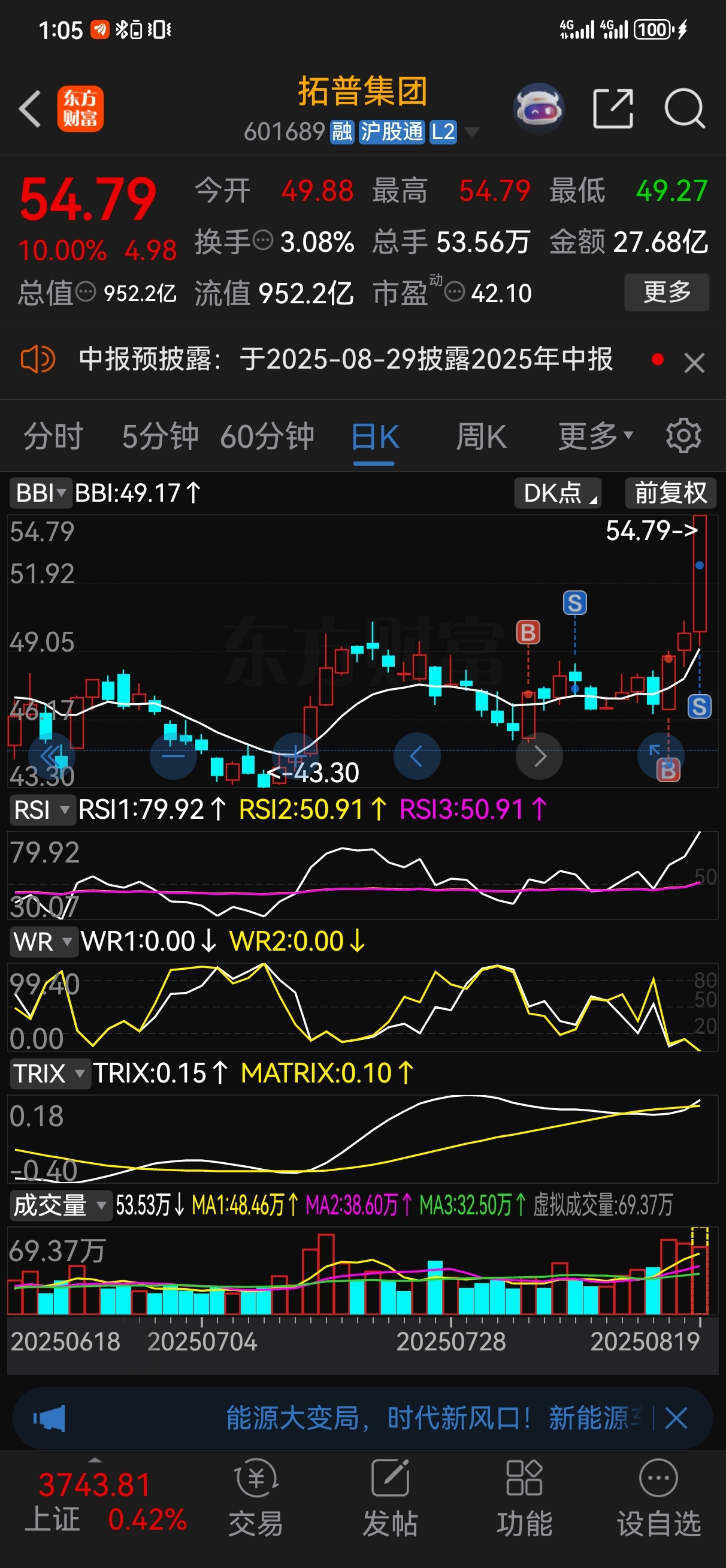Open the DK点 selector
Screen dimensions: 726x1568
click(x=558, y=493)
